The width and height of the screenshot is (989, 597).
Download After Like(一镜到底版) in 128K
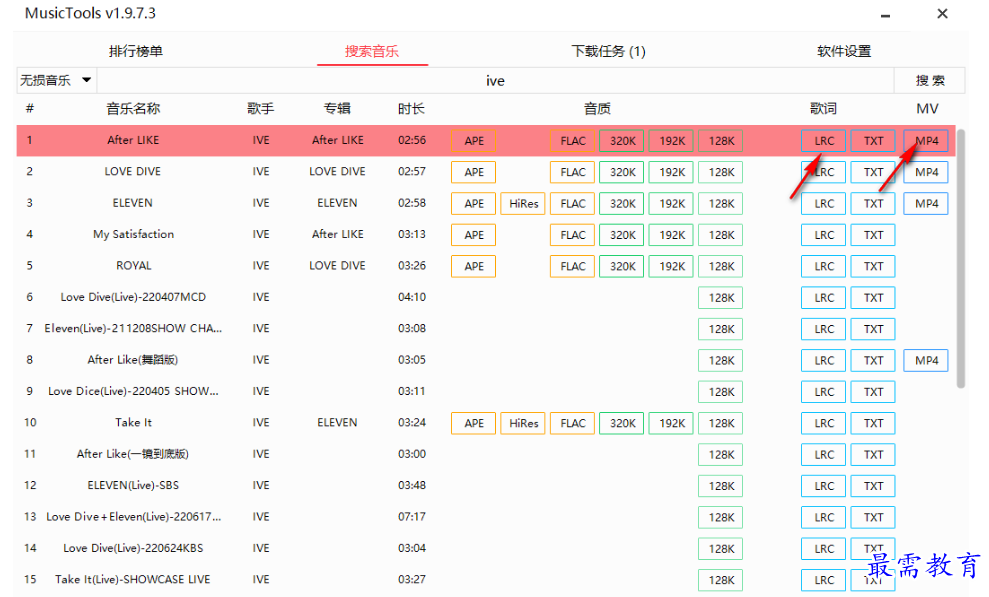pyautogui.click(x=721, y=455)
